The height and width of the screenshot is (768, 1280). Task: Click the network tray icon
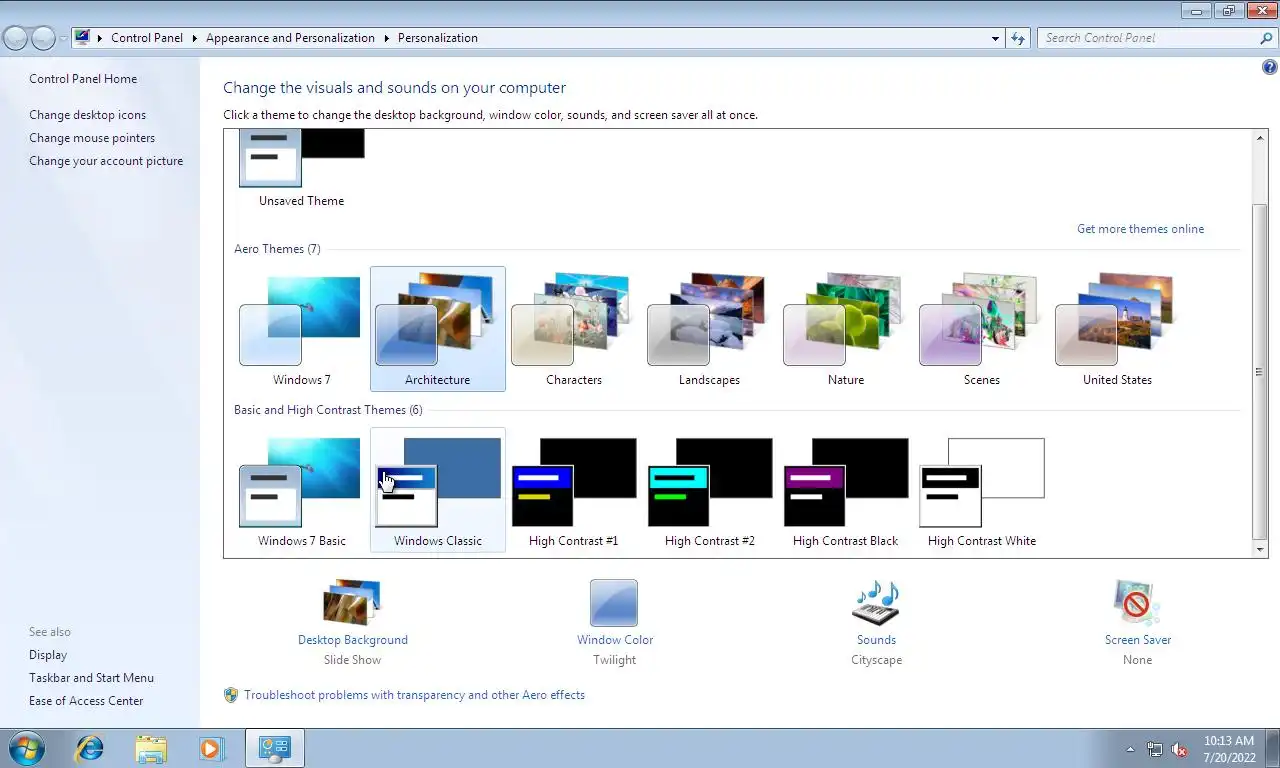(1155, 749)
